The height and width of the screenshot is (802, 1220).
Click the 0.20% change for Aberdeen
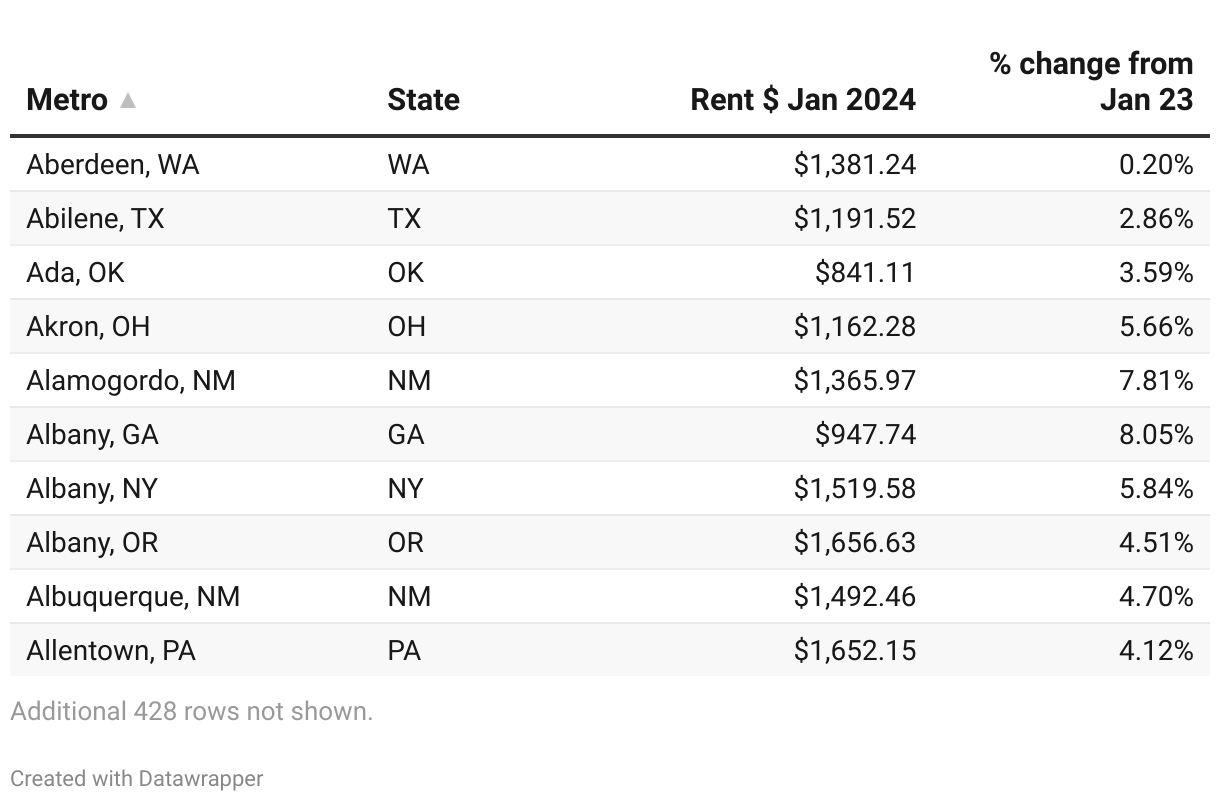tap(1157, 164)
